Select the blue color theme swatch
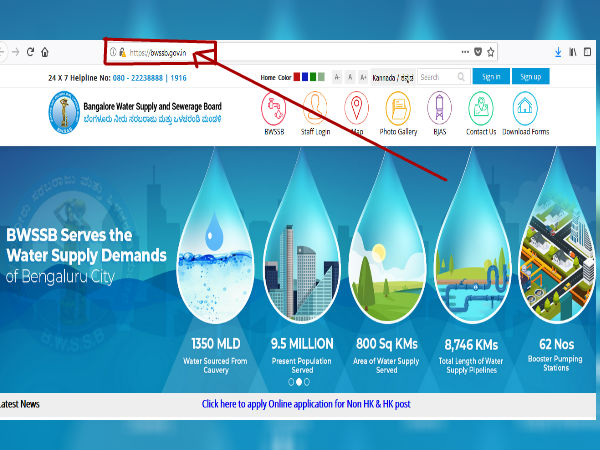 click(x=305, y=77)
